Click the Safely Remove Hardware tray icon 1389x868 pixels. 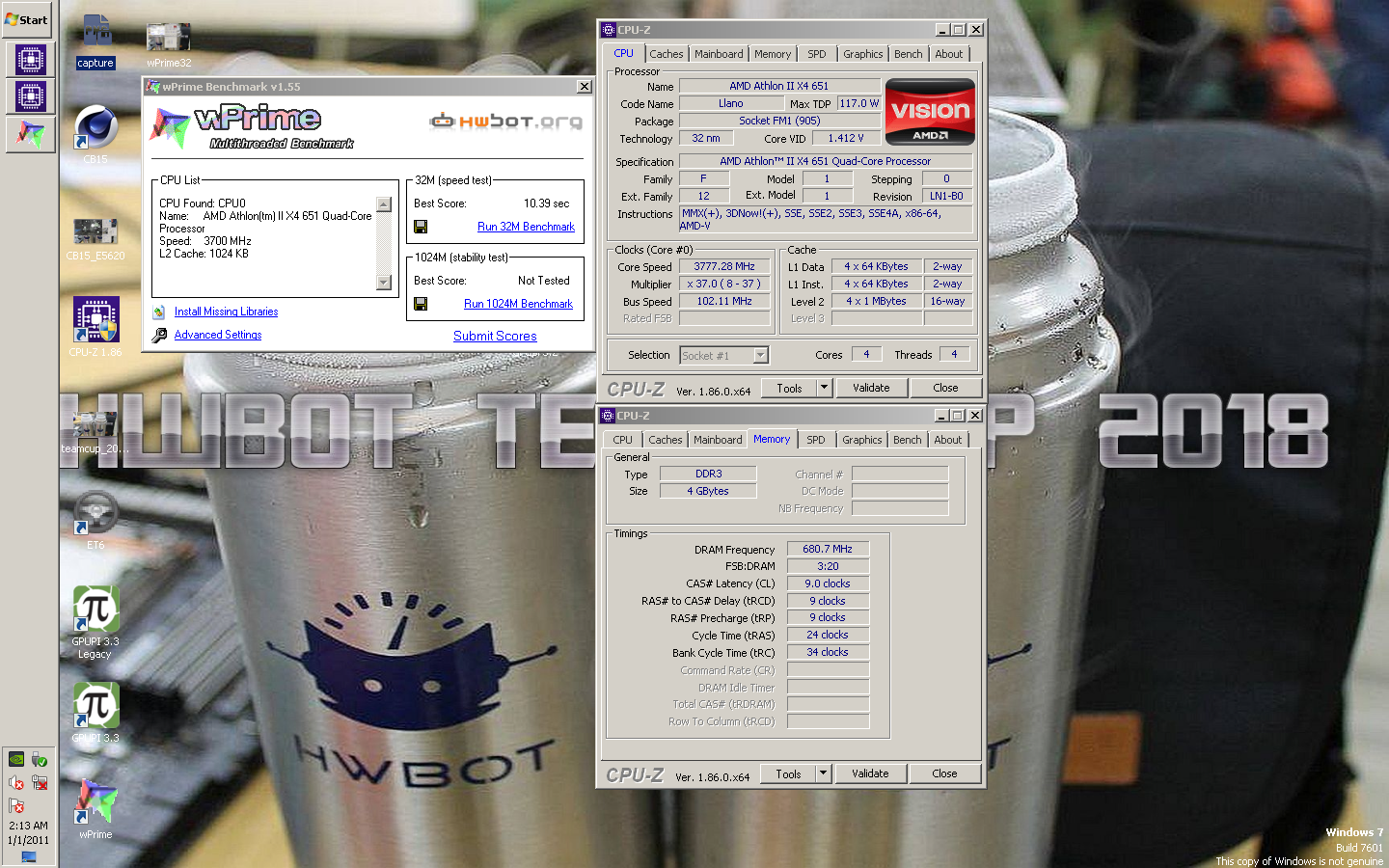[x=40, y=759]
